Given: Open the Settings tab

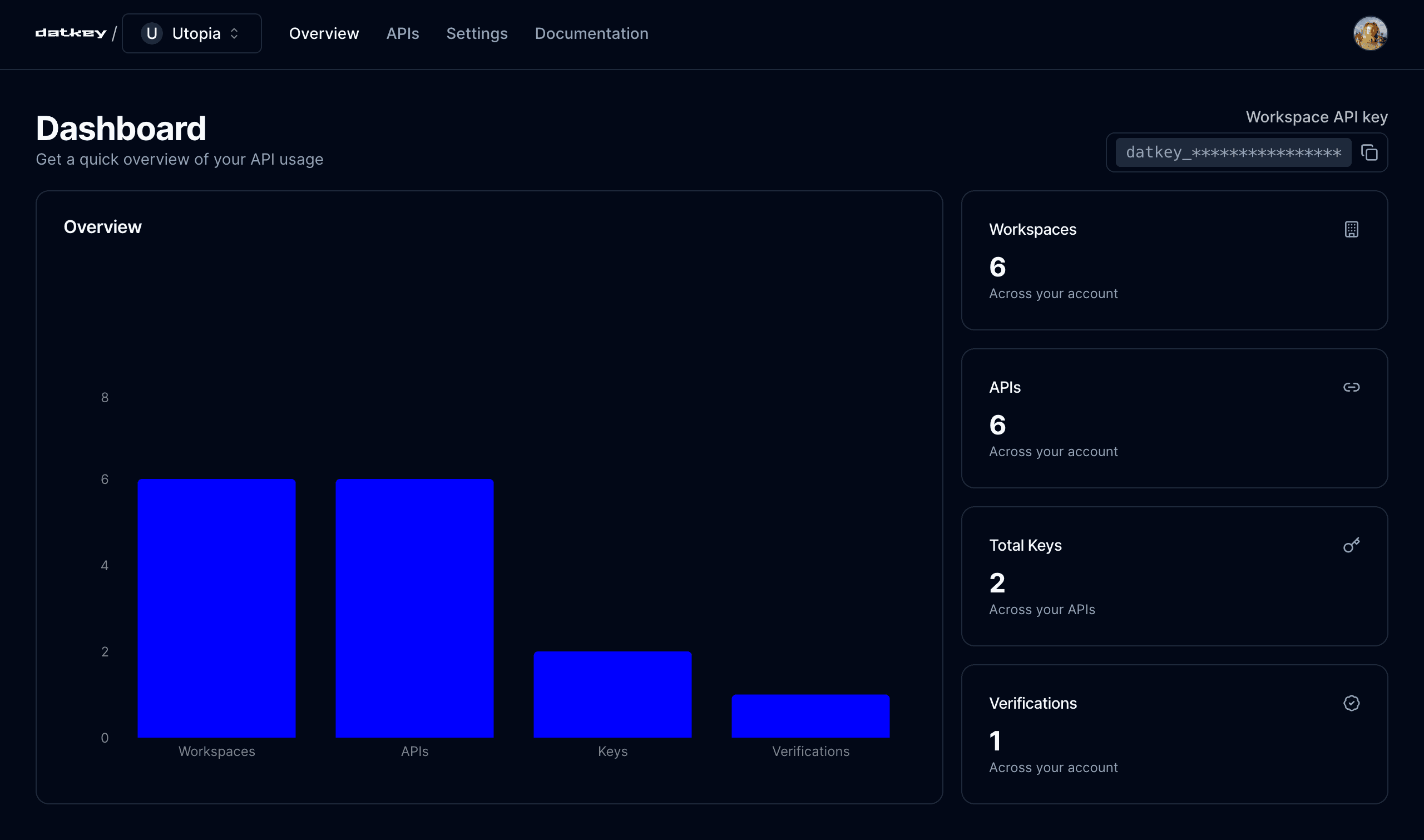Looking at the screenshot, I should (477, 34).
